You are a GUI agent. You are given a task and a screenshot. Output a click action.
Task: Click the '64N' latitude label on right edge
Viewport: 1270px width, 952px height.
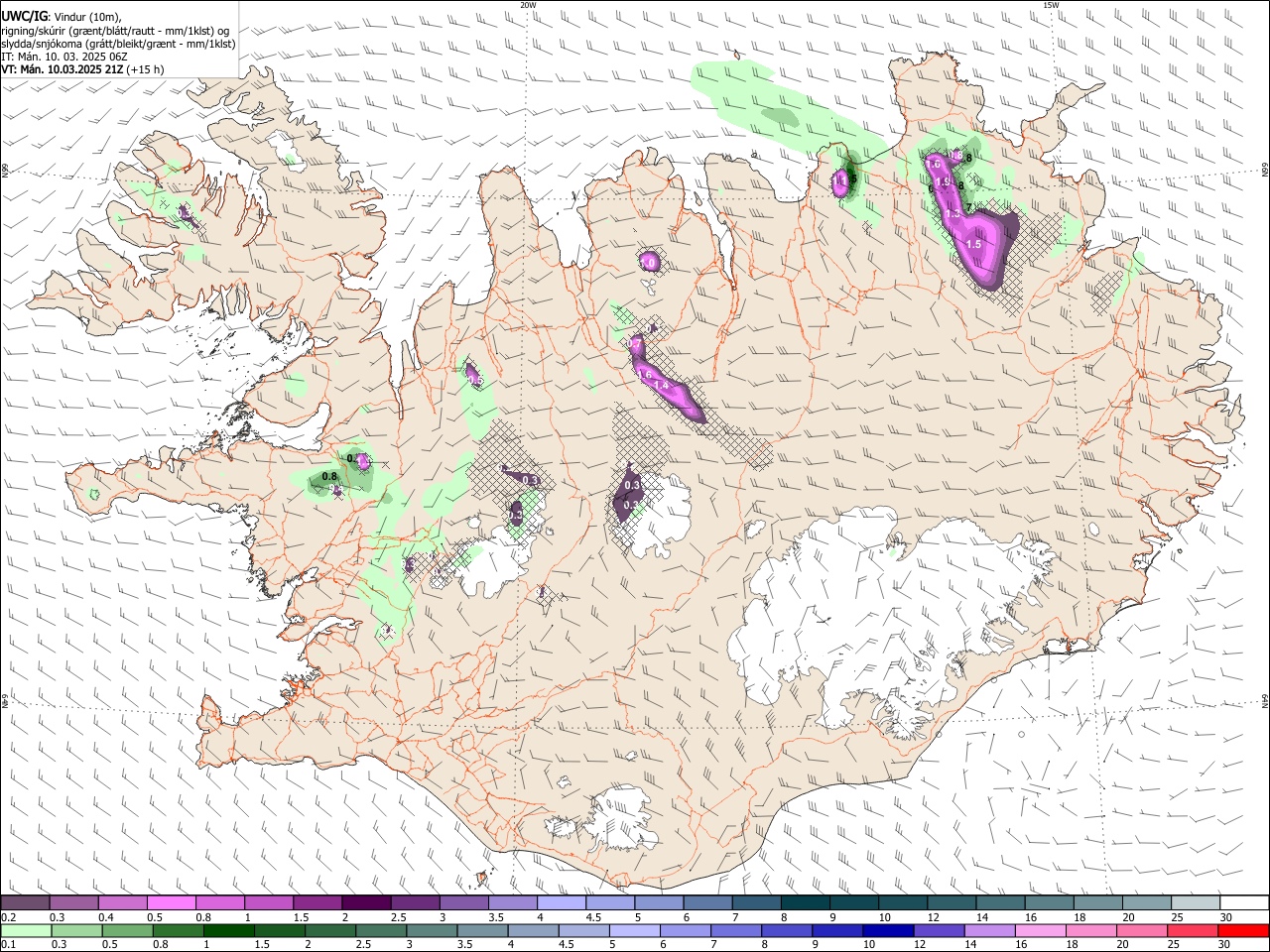(1265, 701)
